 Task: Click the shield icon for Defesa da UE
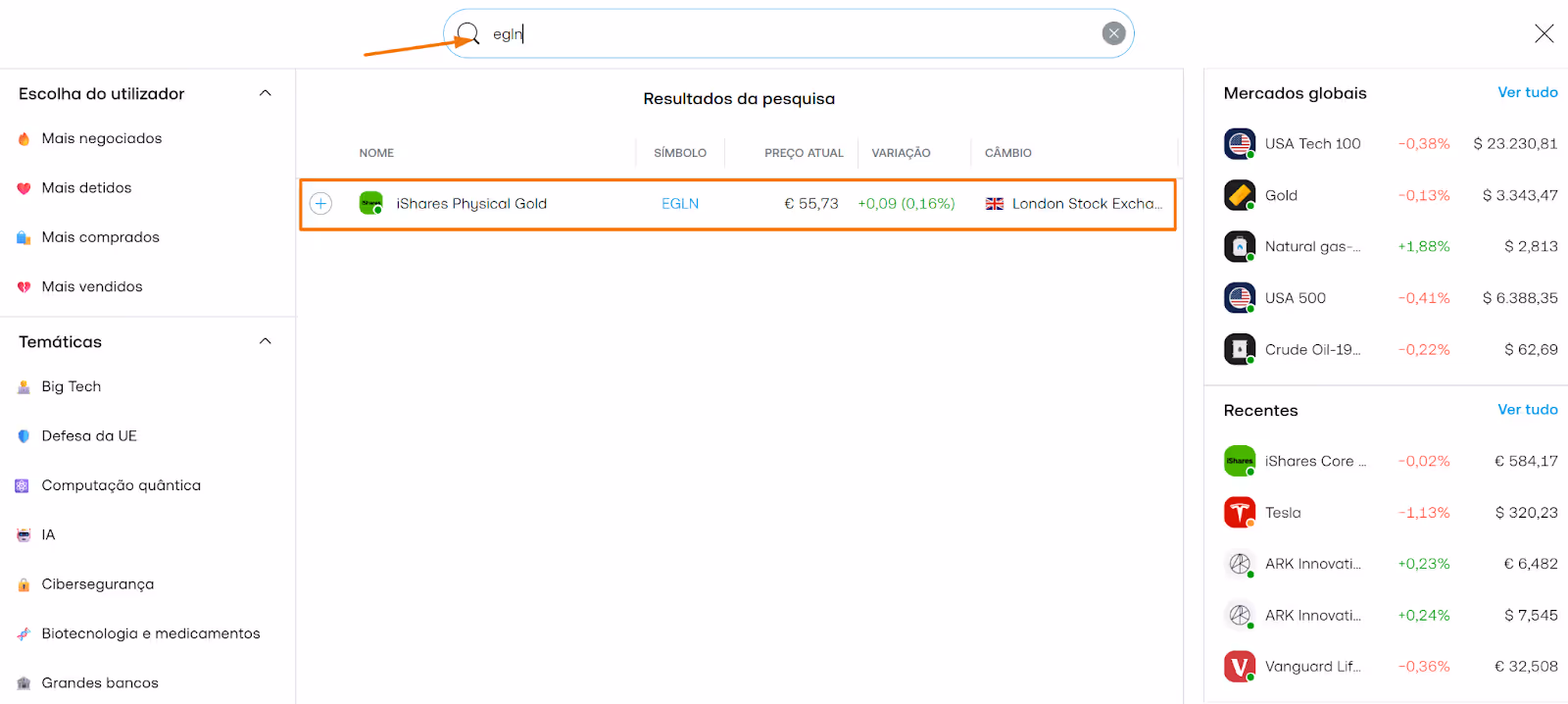[24, 436]
